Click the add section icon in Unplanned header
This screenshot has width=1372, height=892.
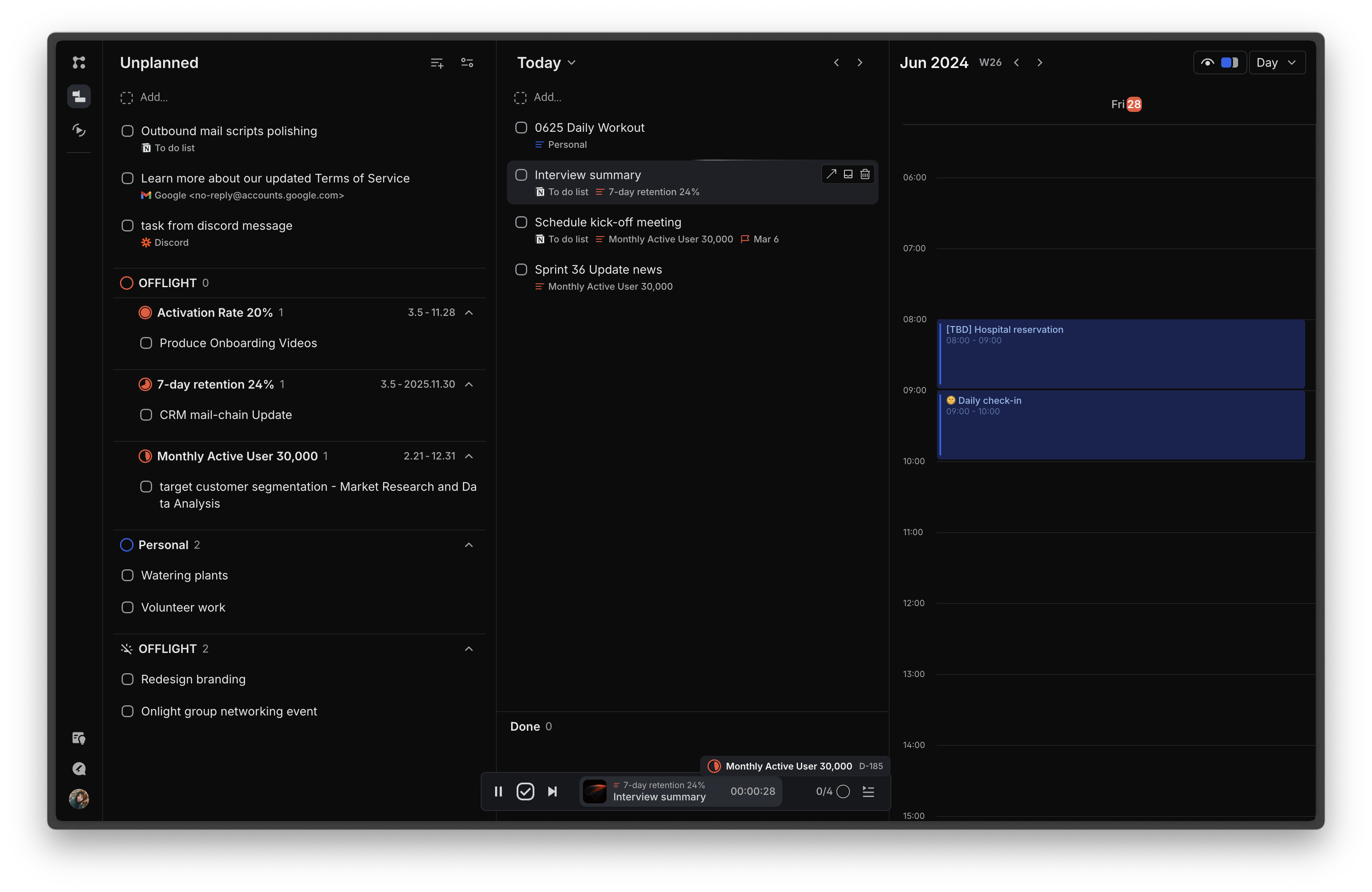(x=437, y=63)
